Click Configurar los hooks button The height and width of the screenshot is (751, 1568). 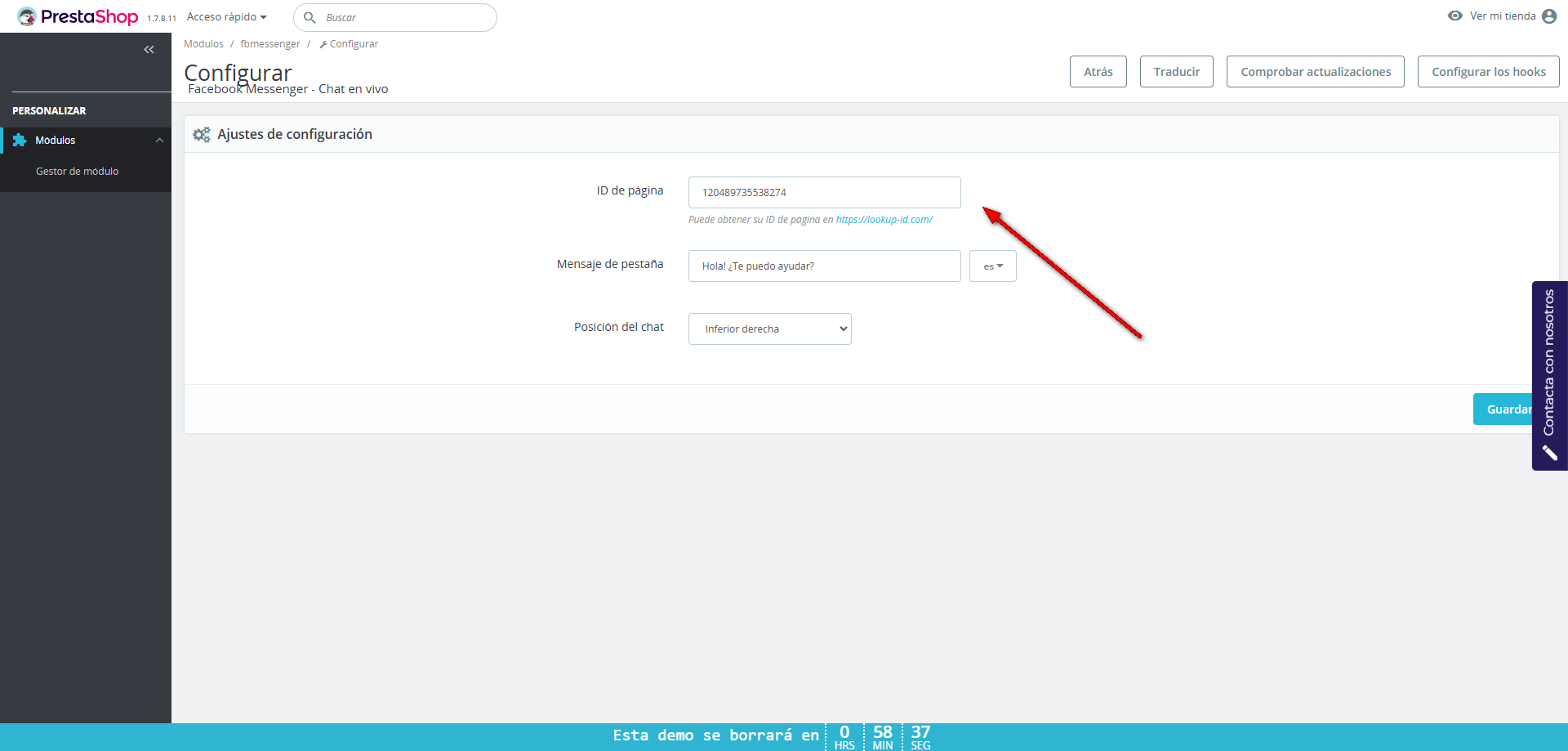coord(1489,72)
